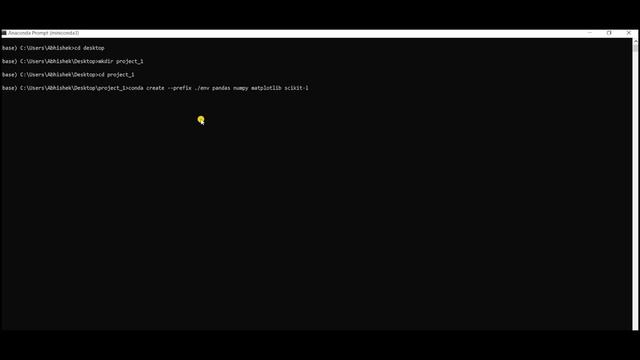
Task: Click the 'cd desktop' command line
Action: coord(53,48)
